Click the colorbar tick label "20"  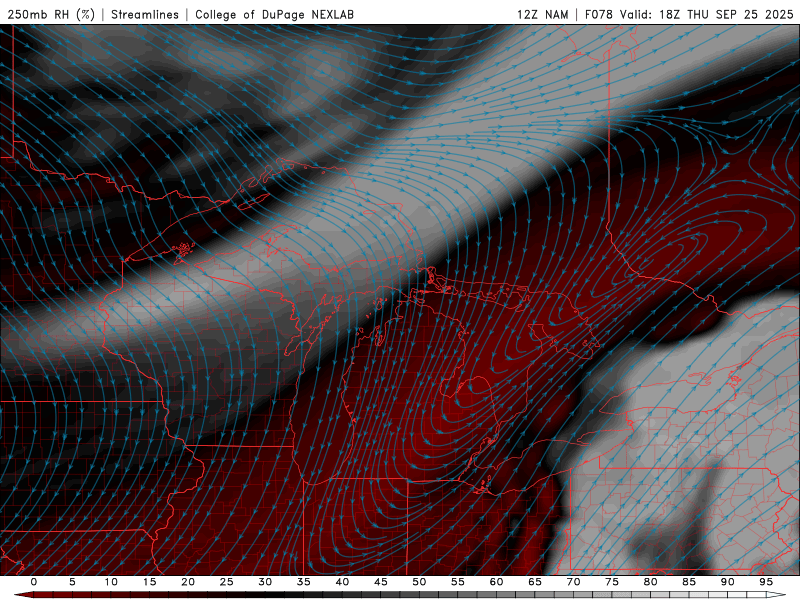click(188, 582)
